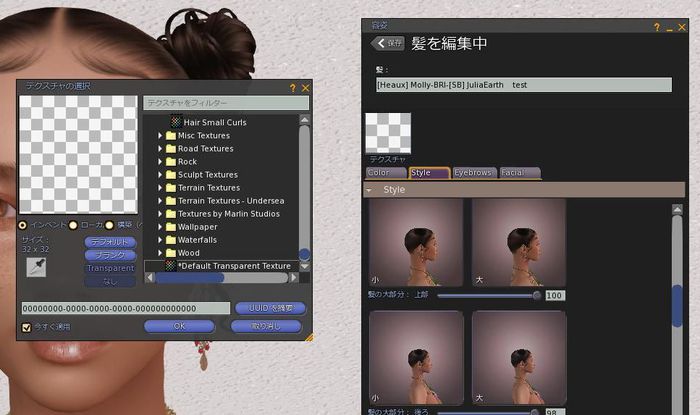Click the back/save button in hair editor
The image size is (700, 415).
[388, 43]
